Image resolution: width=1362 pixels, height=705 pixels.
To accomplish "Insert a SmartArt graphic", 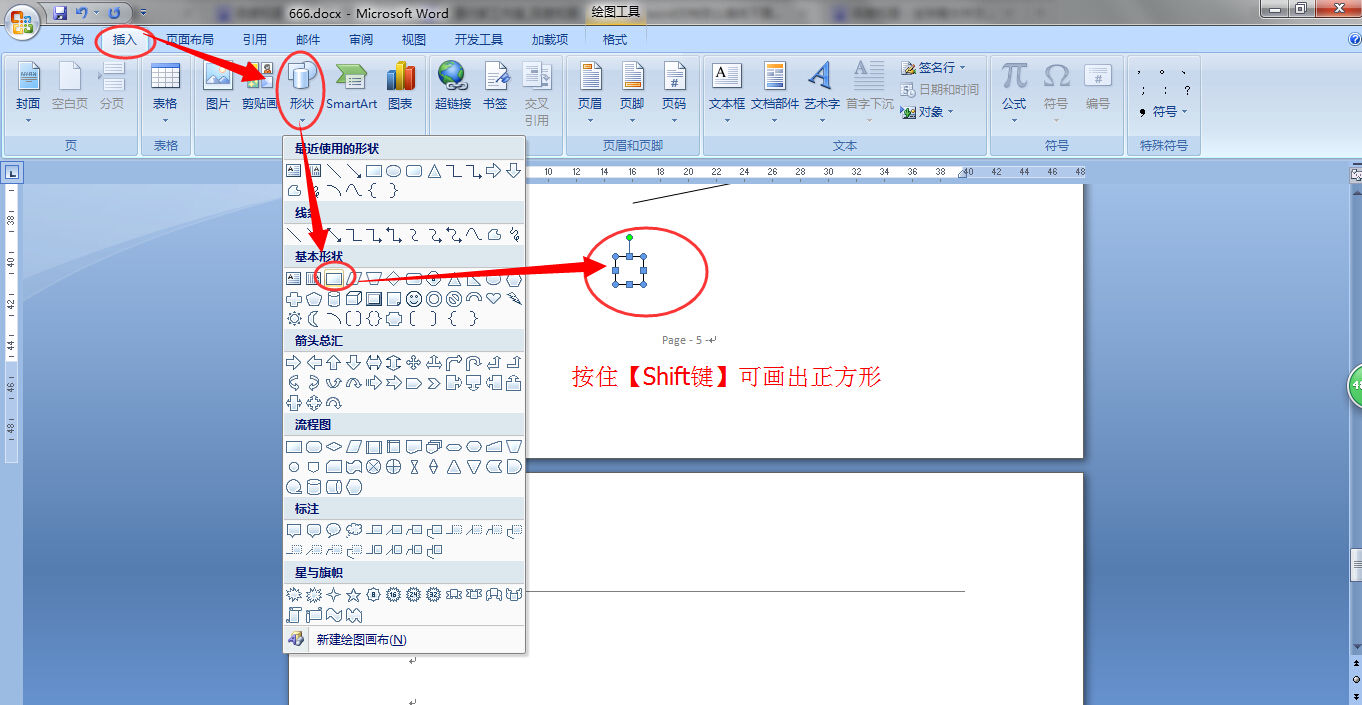I will [352, 86].
